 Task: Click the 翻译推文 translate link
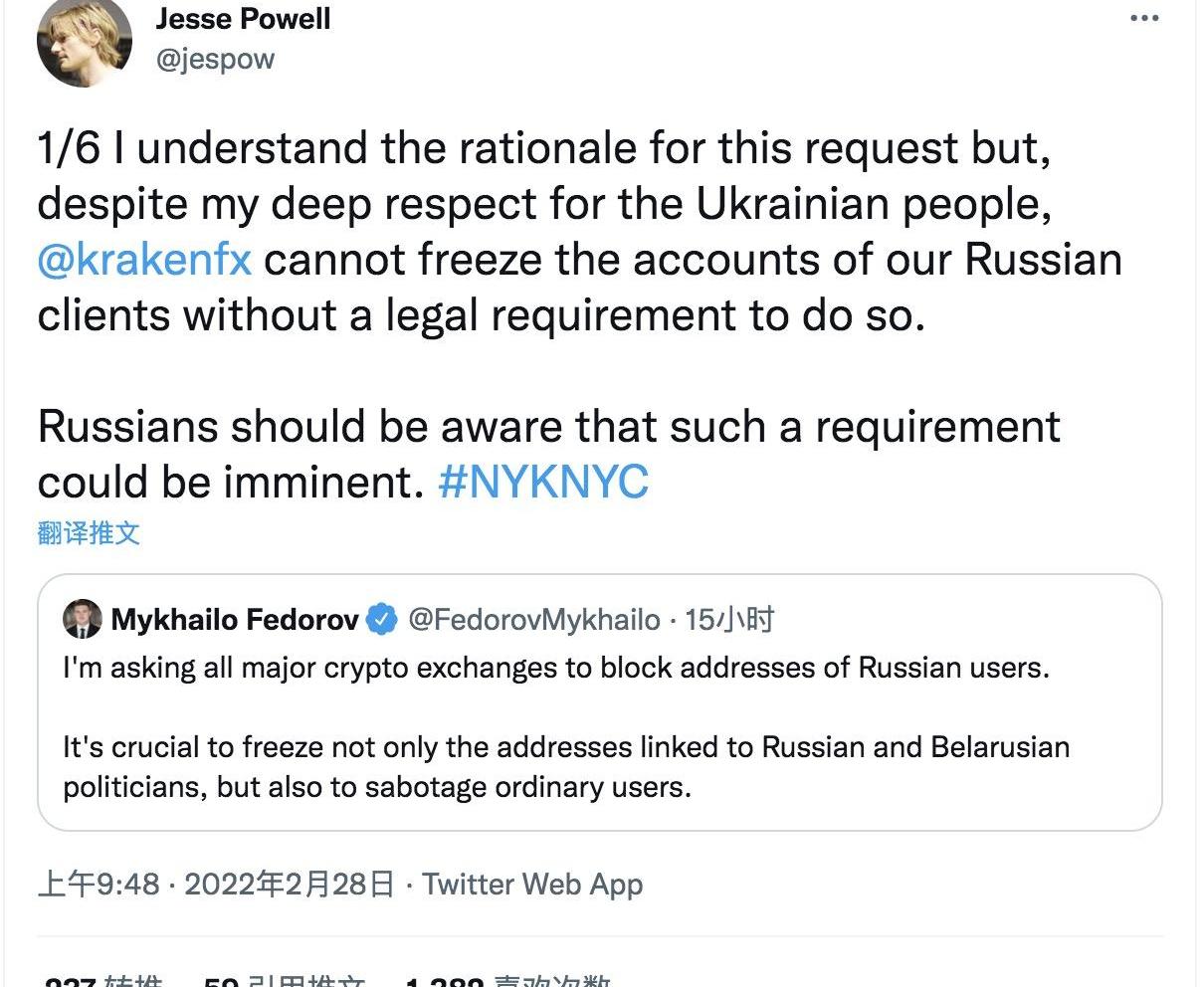click(89, 533)
